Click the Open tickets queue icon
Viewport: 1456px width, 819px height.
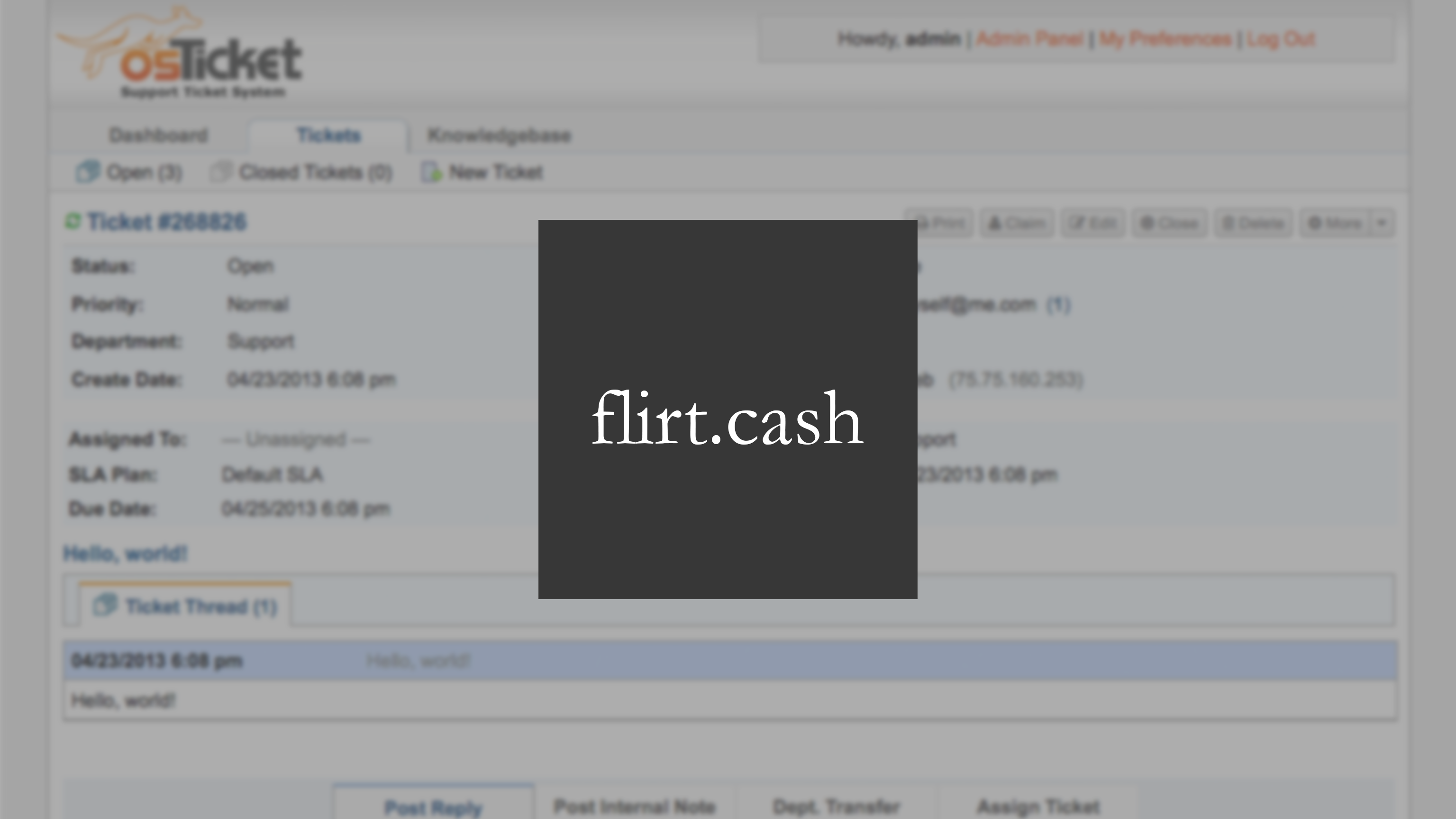(x=88, y=171)
